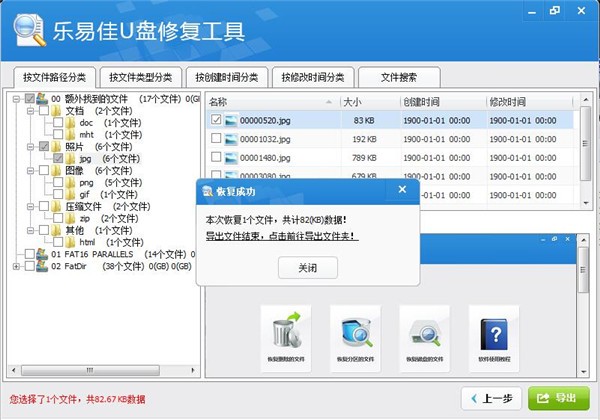Image resolution: width=600 pixels, height=420 pixels.
Task: Open the recover partition files icon
Action: click(355, 332)
